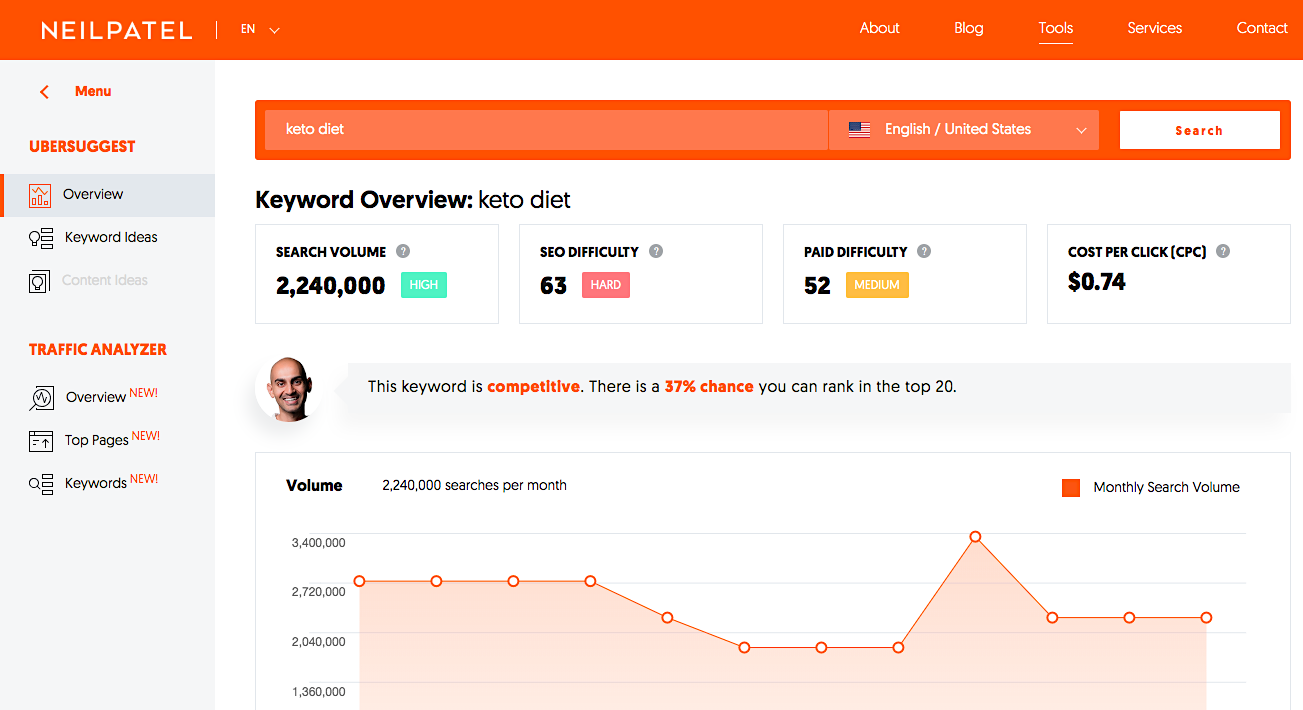The width and height of the screenshot is (1303, 710).
Task: Click the Keyword Ideas lightbulb icon
Action: (40, 238)
